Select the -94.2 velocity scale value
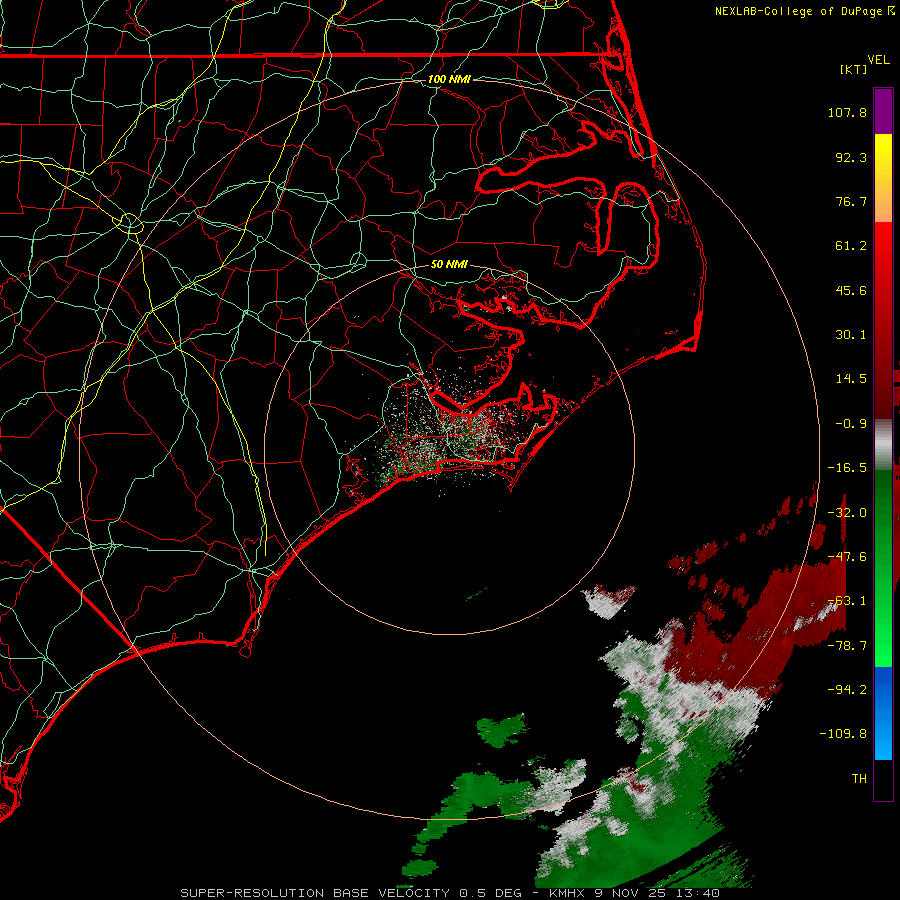The image size is (900, 900). 847,689
